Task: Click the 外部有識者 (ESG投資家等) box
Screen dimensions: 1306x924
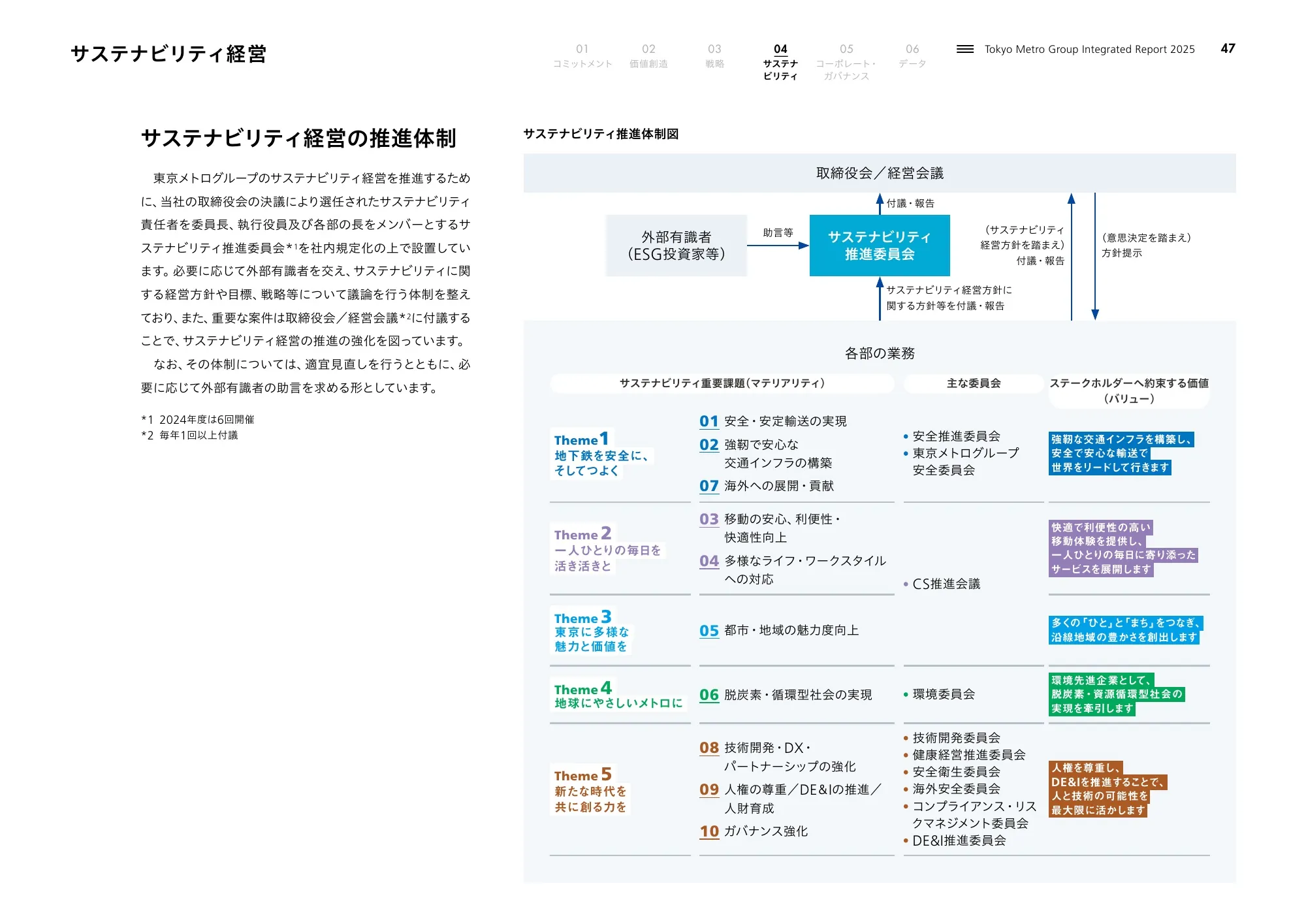Action: (677, 246)
